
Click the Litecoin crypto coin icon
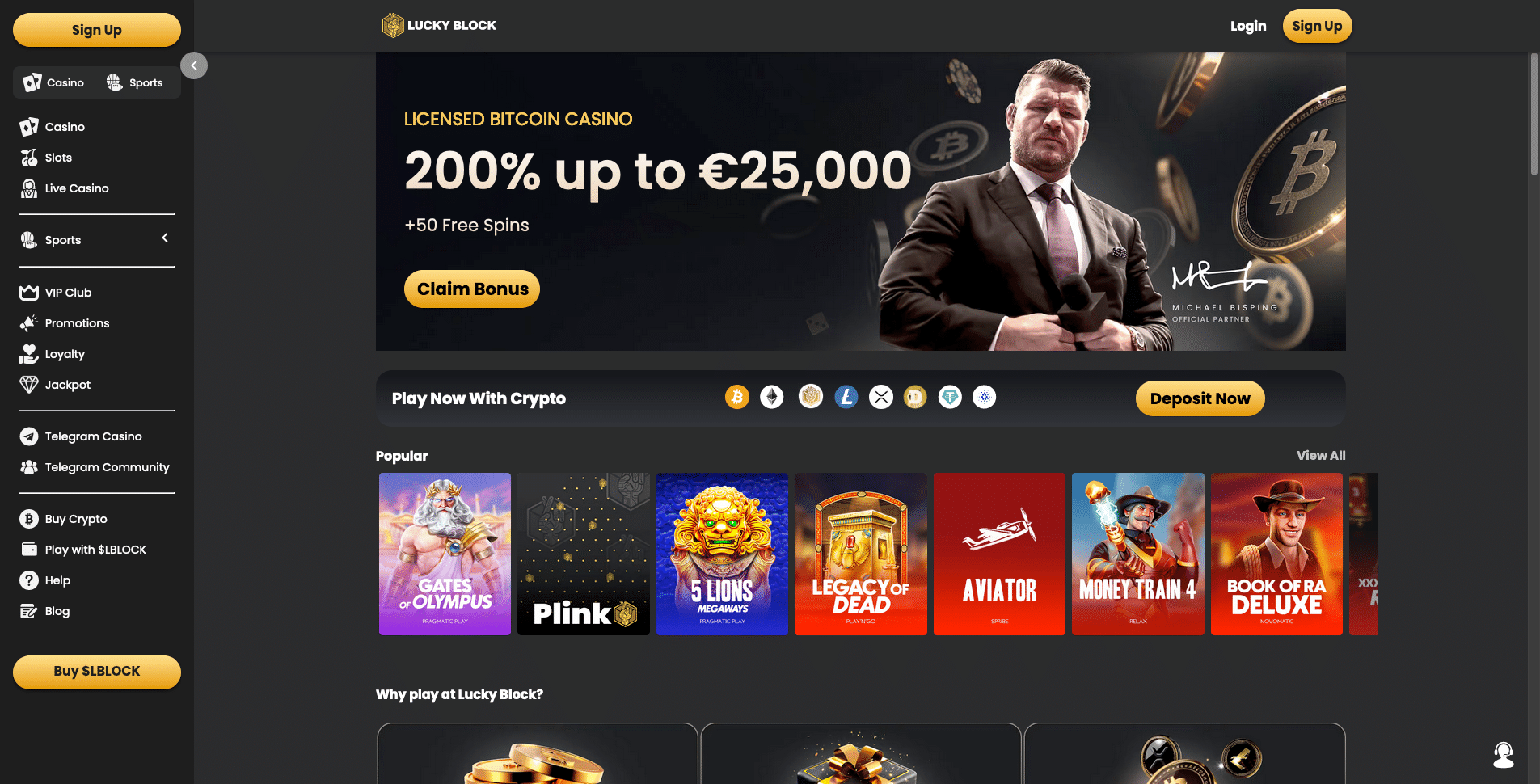[846, 397]
